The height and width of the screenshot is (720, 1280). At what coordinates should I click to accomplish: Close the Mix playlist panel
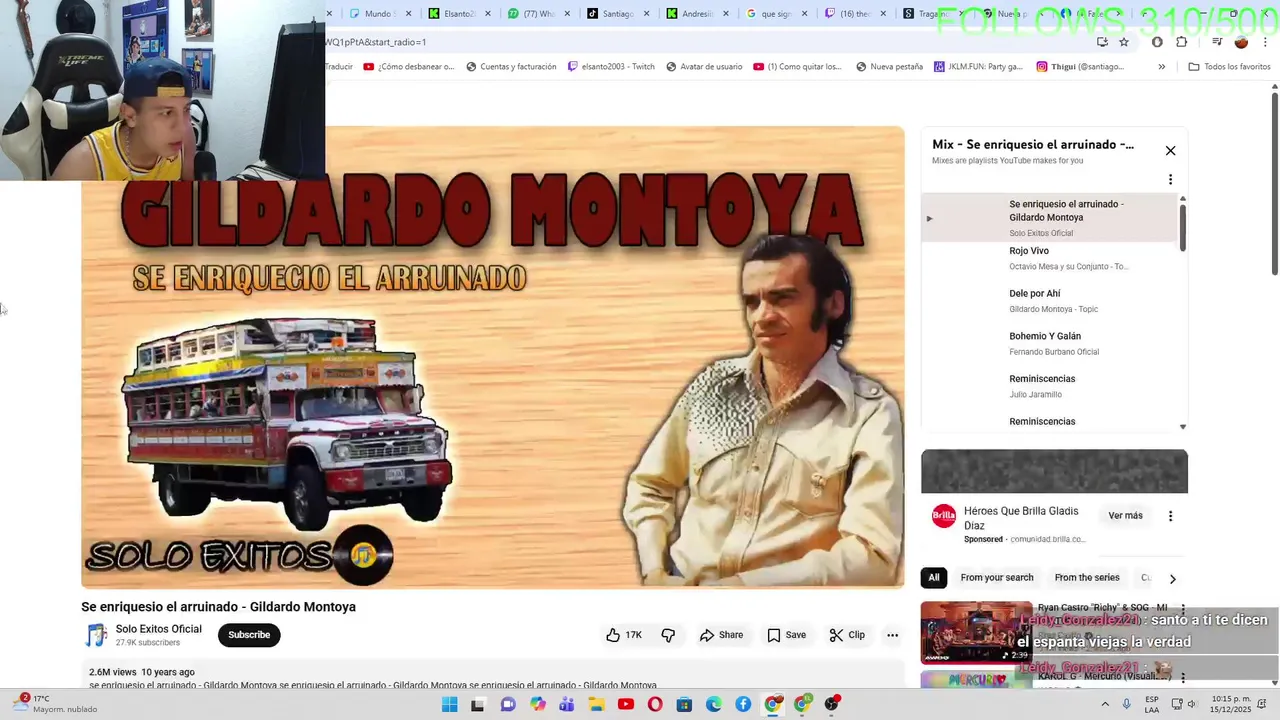click(1170, 151)
